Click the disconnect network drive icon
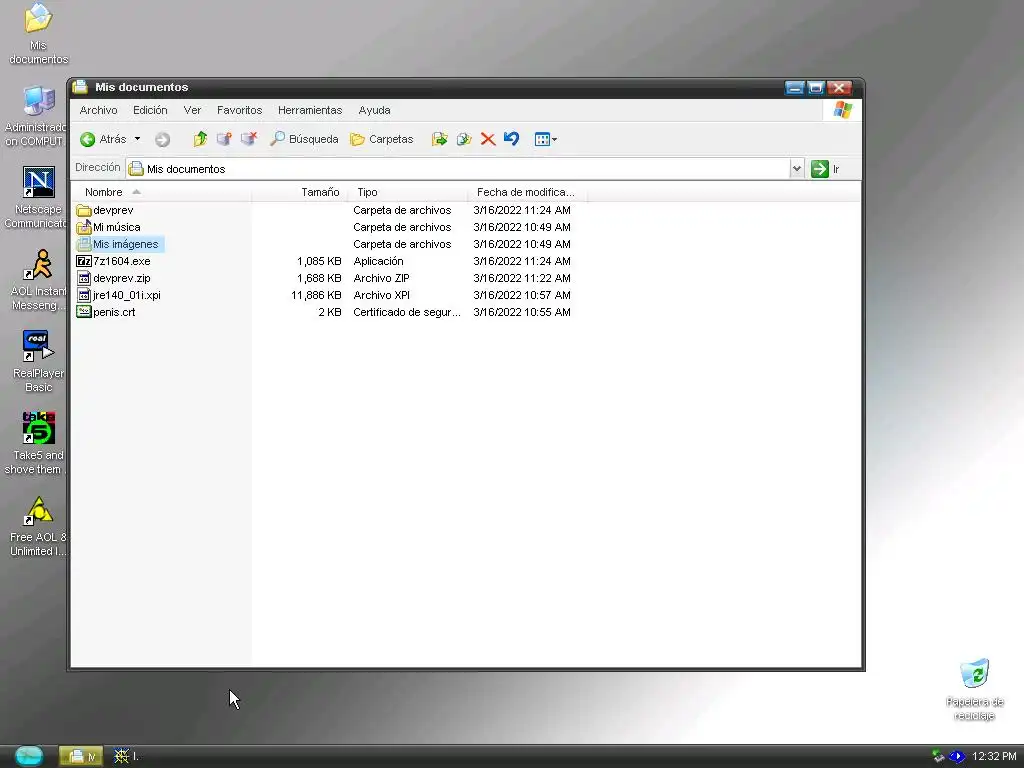 (x=249, y=138)
